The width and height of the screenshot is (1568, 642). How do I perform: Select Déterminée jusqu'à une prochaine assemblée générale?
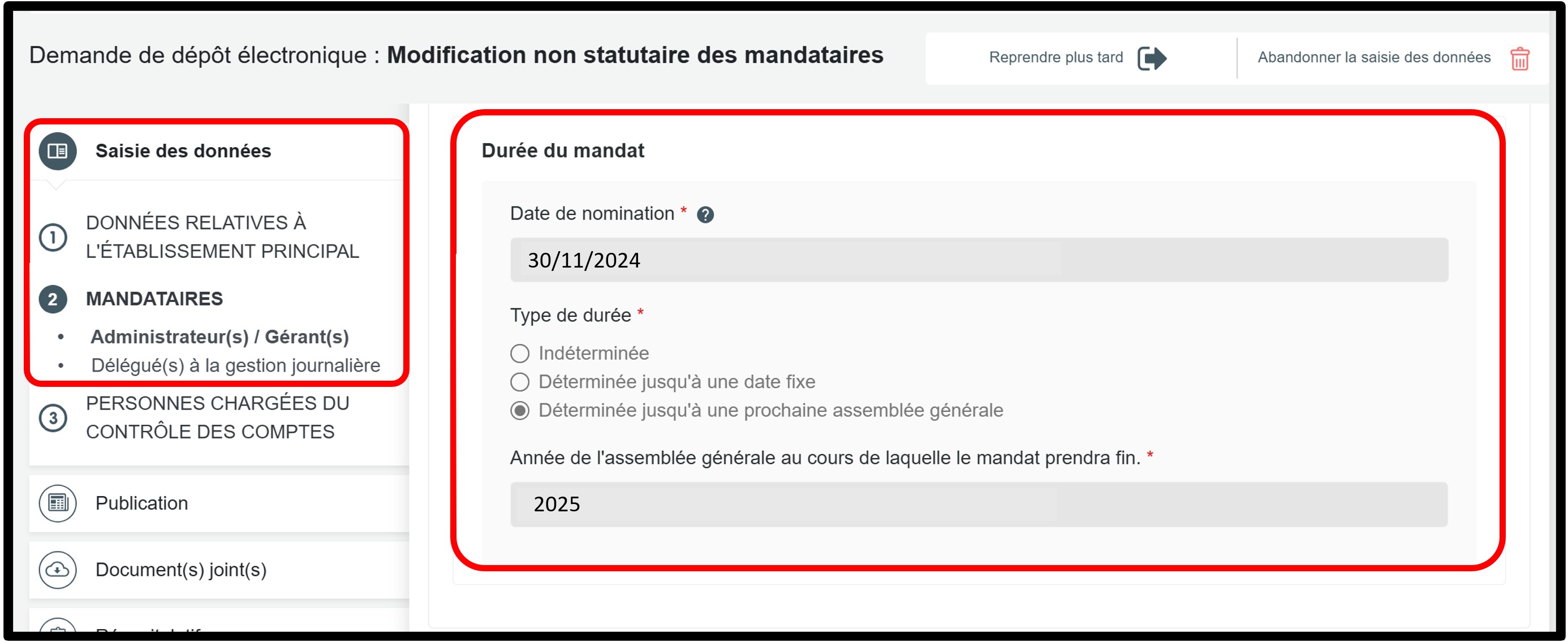[520, 411]
